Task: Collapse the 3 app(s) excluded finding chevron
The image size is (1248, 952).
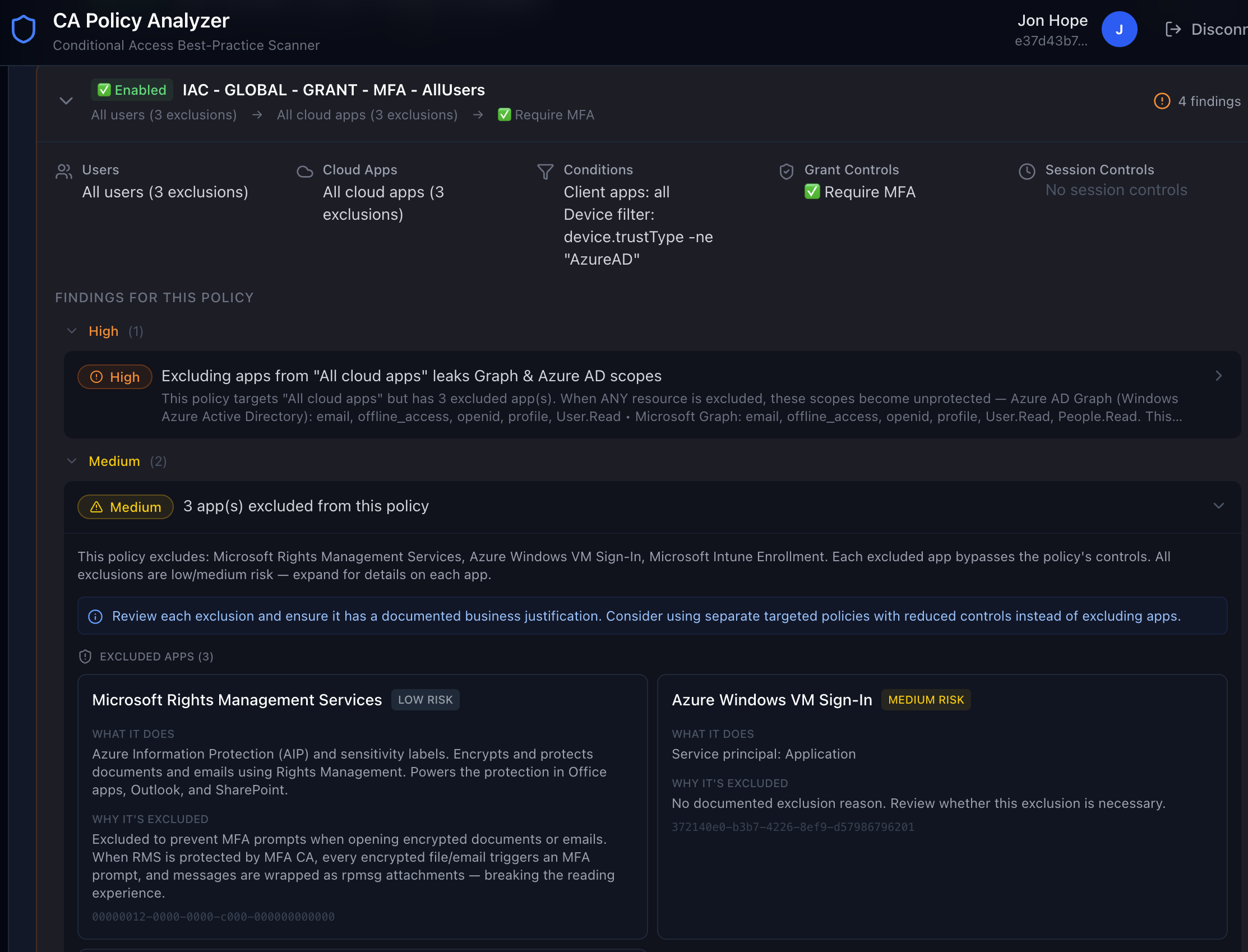Action: click(1218, 506)
